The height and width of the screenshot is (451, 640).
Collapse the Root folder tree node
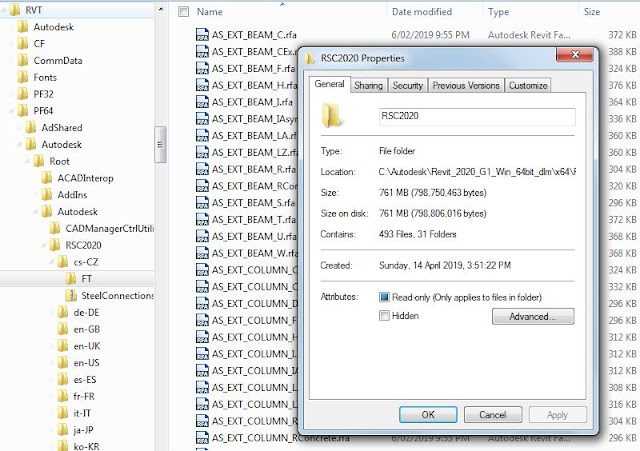pyautogui.click(x=28, y=162)
